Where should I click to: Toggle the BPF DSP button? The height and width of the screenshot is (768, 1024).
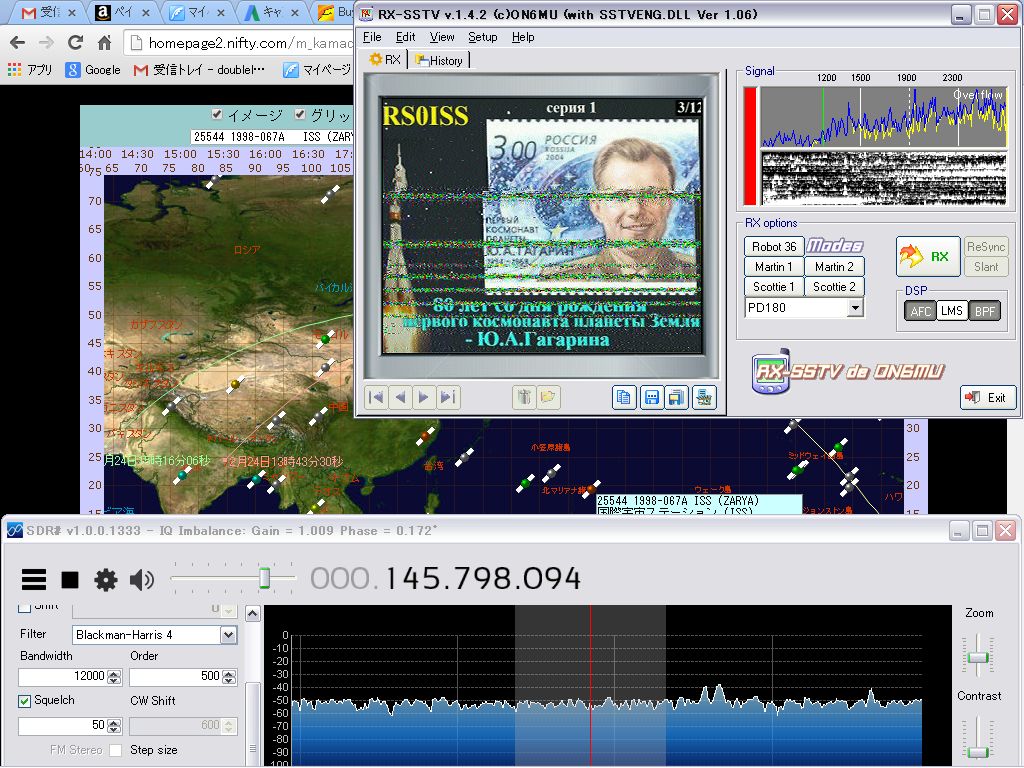pyautogui.click(x=984, y=311)
